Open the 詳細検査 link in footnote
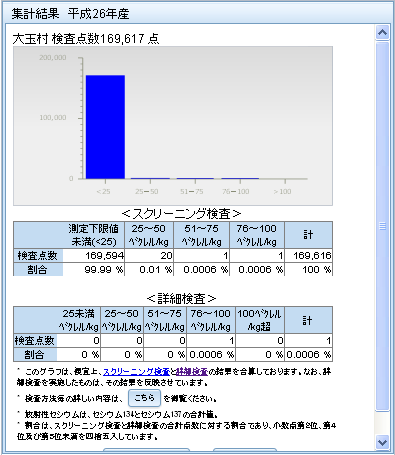The width and height of the screenshot is (395, 455). pos(192,371)
